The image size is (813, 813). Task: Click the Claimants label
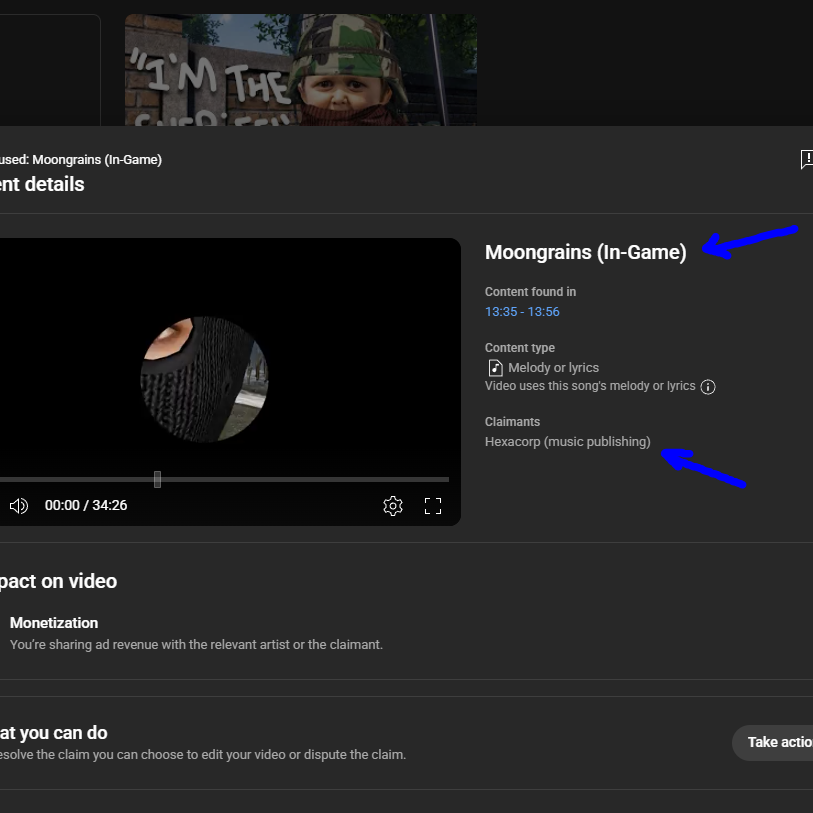pyautogui.click(x=512, y=422)
